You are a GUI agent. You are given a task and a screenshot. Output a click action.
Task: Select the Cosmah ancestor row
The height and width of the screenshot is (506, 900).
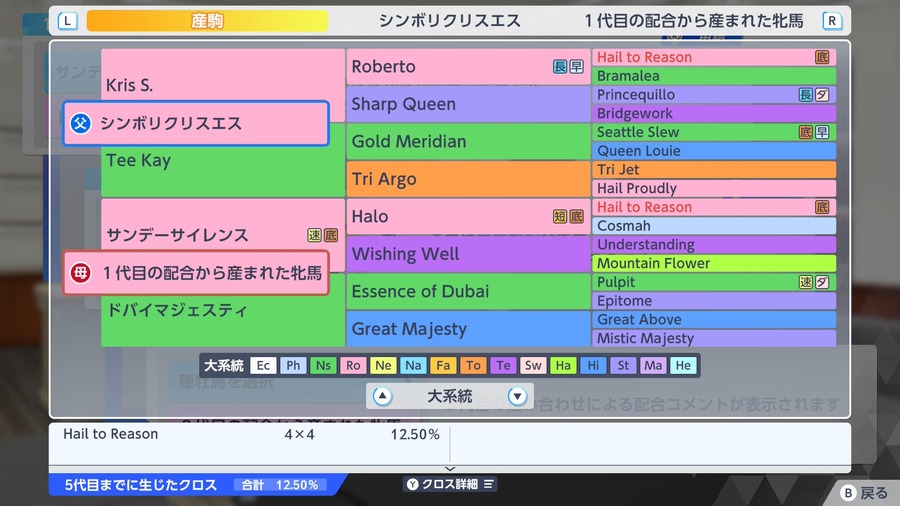pyautogui.click(x=714, y=225)
